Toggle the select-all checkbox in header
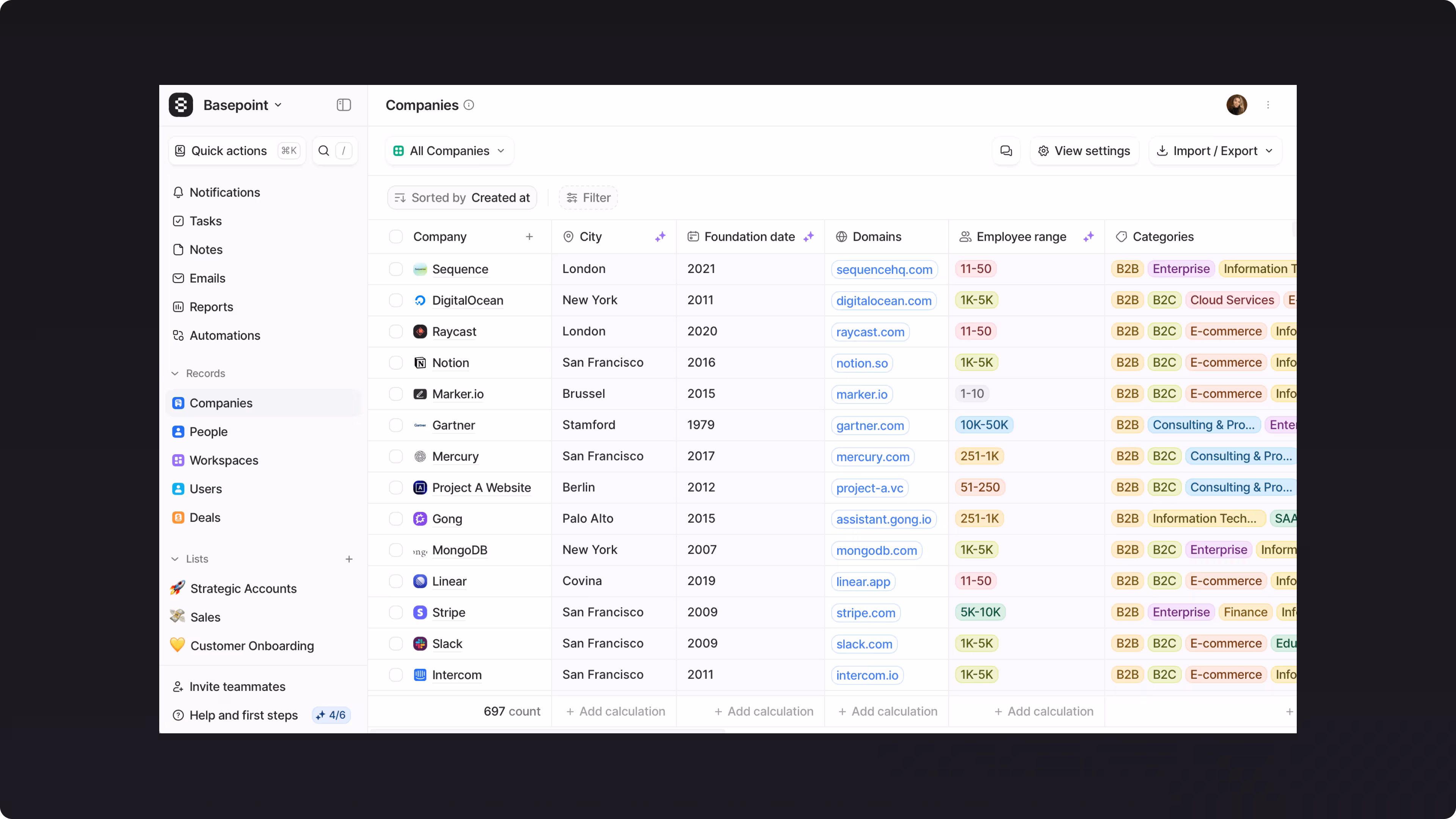Viewport: 1456px width, 819px height. point(395,237)
